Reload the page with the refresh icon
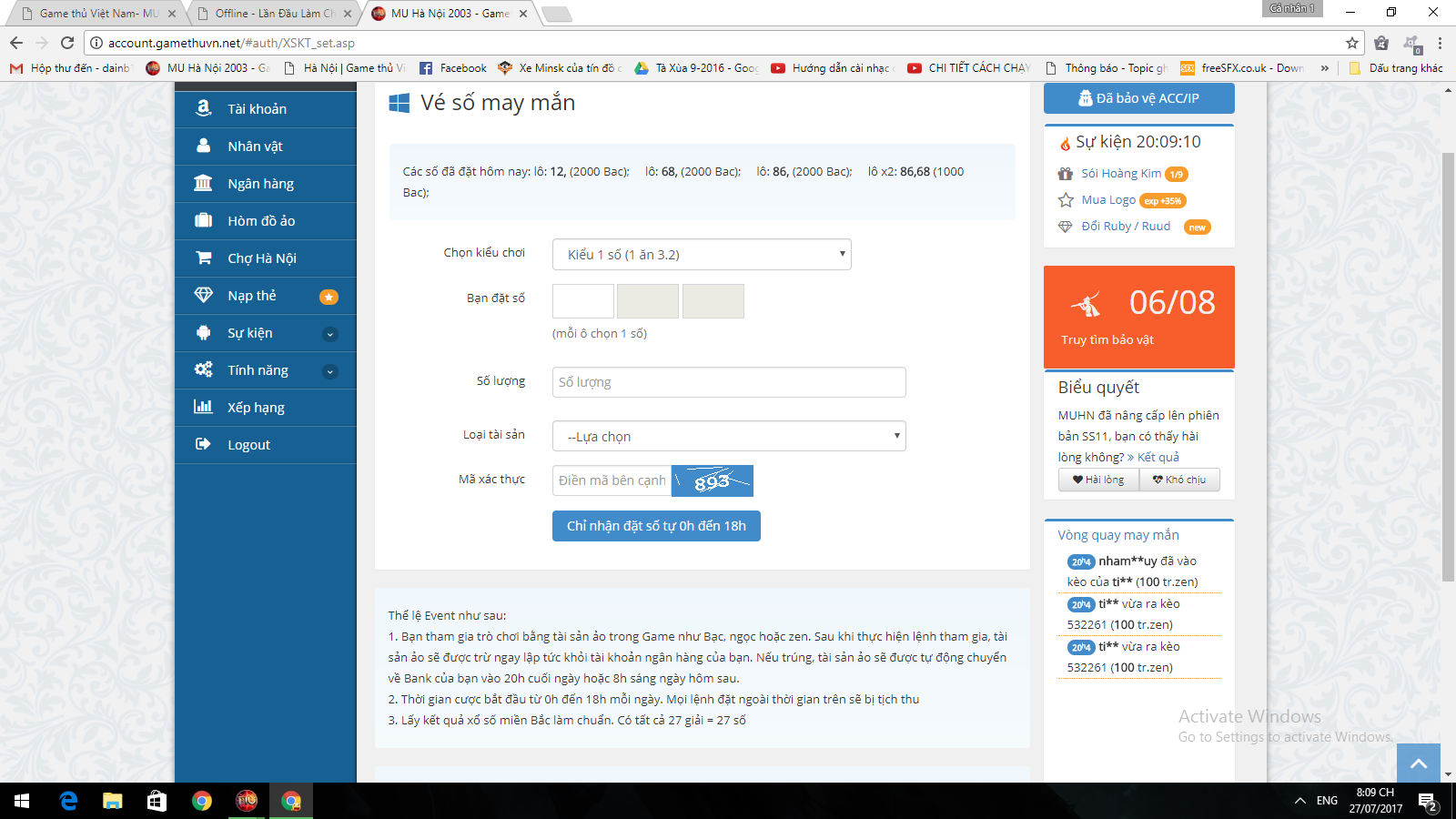Viewport: 1456px width, 819px height. pyautogui.click(x=66, y=43)
